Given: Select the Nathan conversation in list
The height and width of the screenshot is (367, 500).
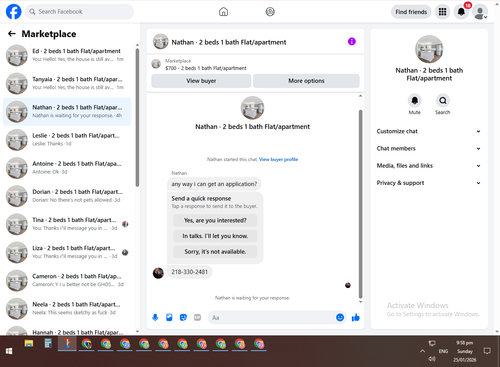Looking at the screenshot, I should pyautogui.click(x=67, y=111).
